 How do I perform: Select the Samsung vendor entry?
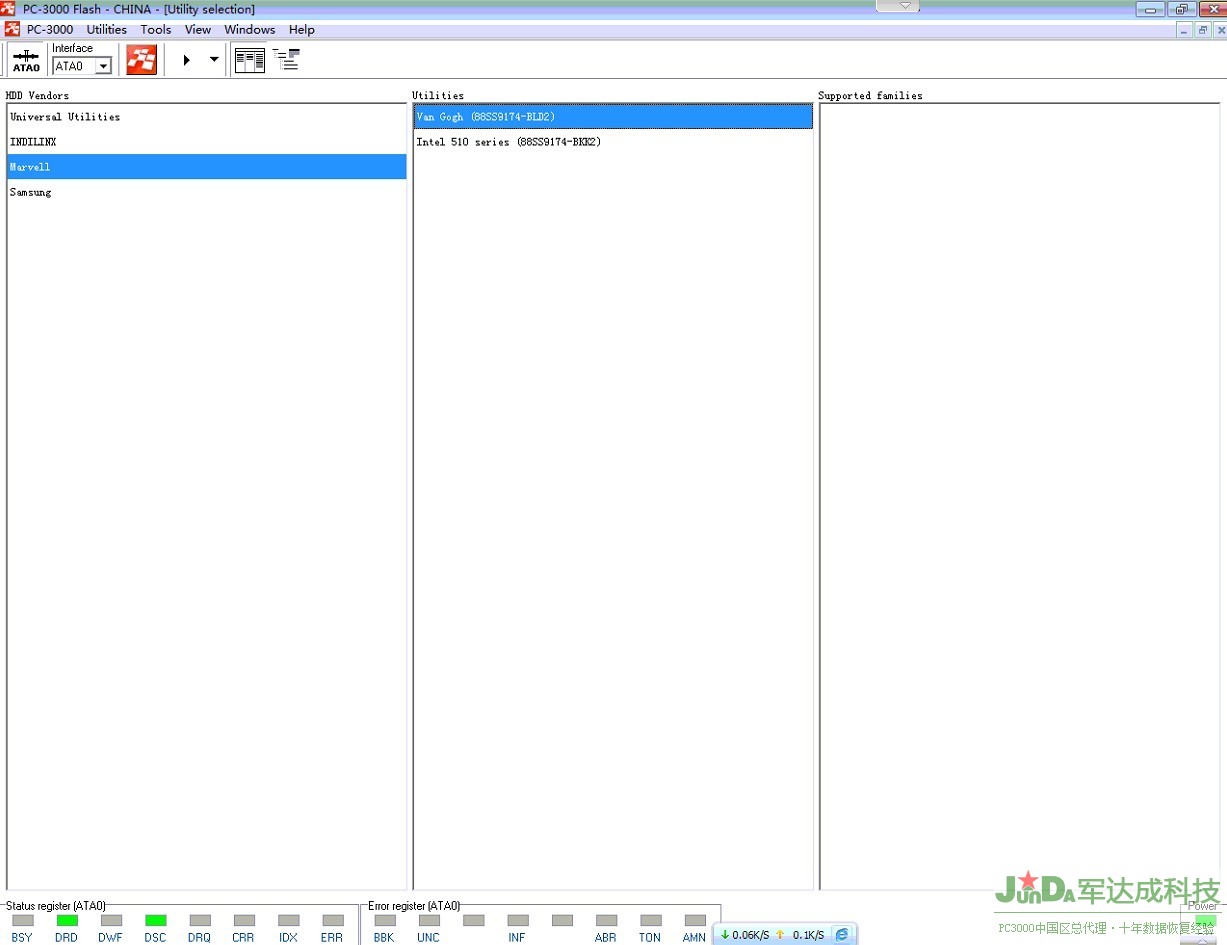tap(31, 192)
